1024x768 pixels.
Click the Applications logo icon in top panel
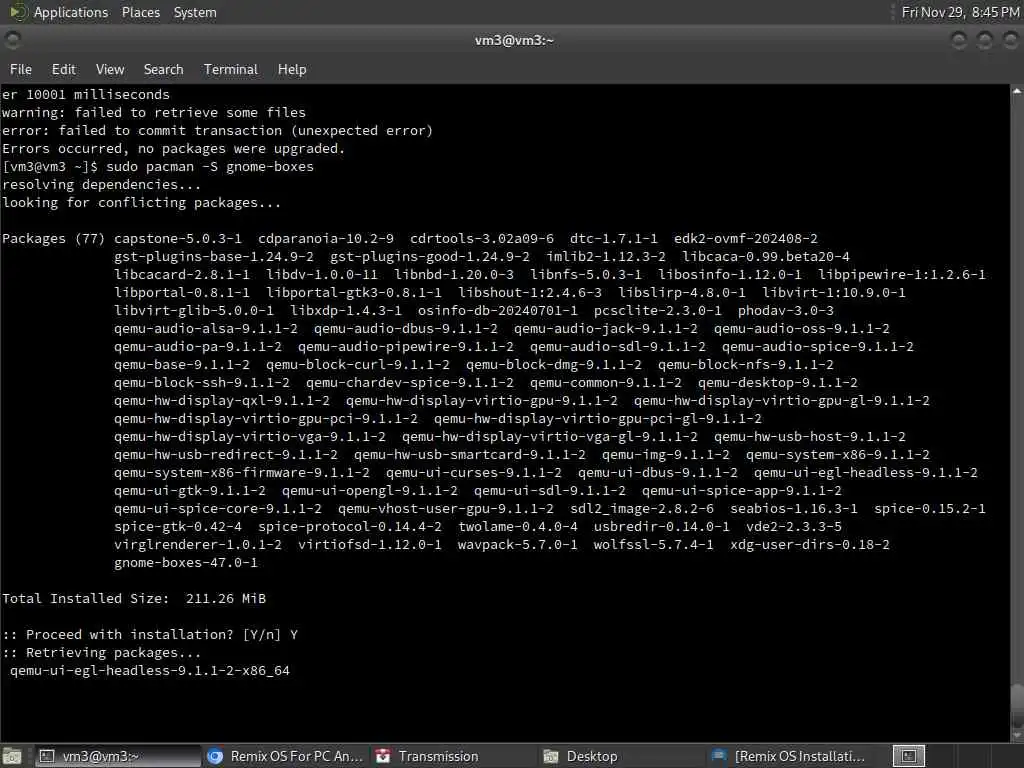tap(18, 12)
